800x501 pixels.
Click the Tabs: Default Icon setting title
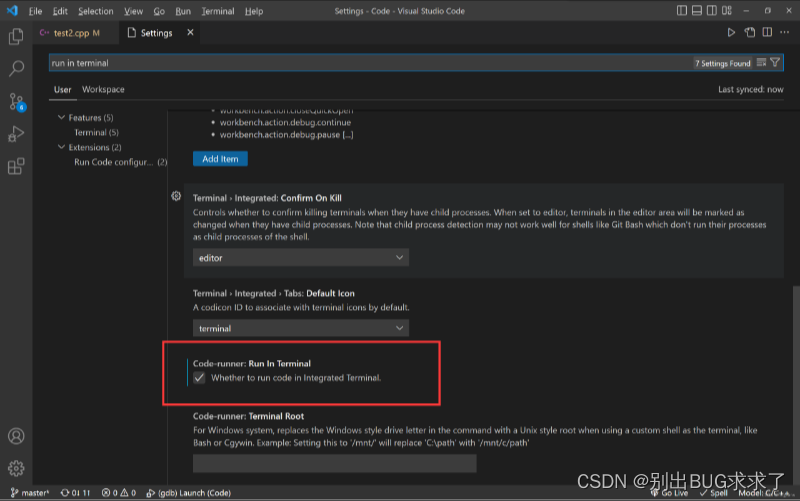tap(273, 293)
